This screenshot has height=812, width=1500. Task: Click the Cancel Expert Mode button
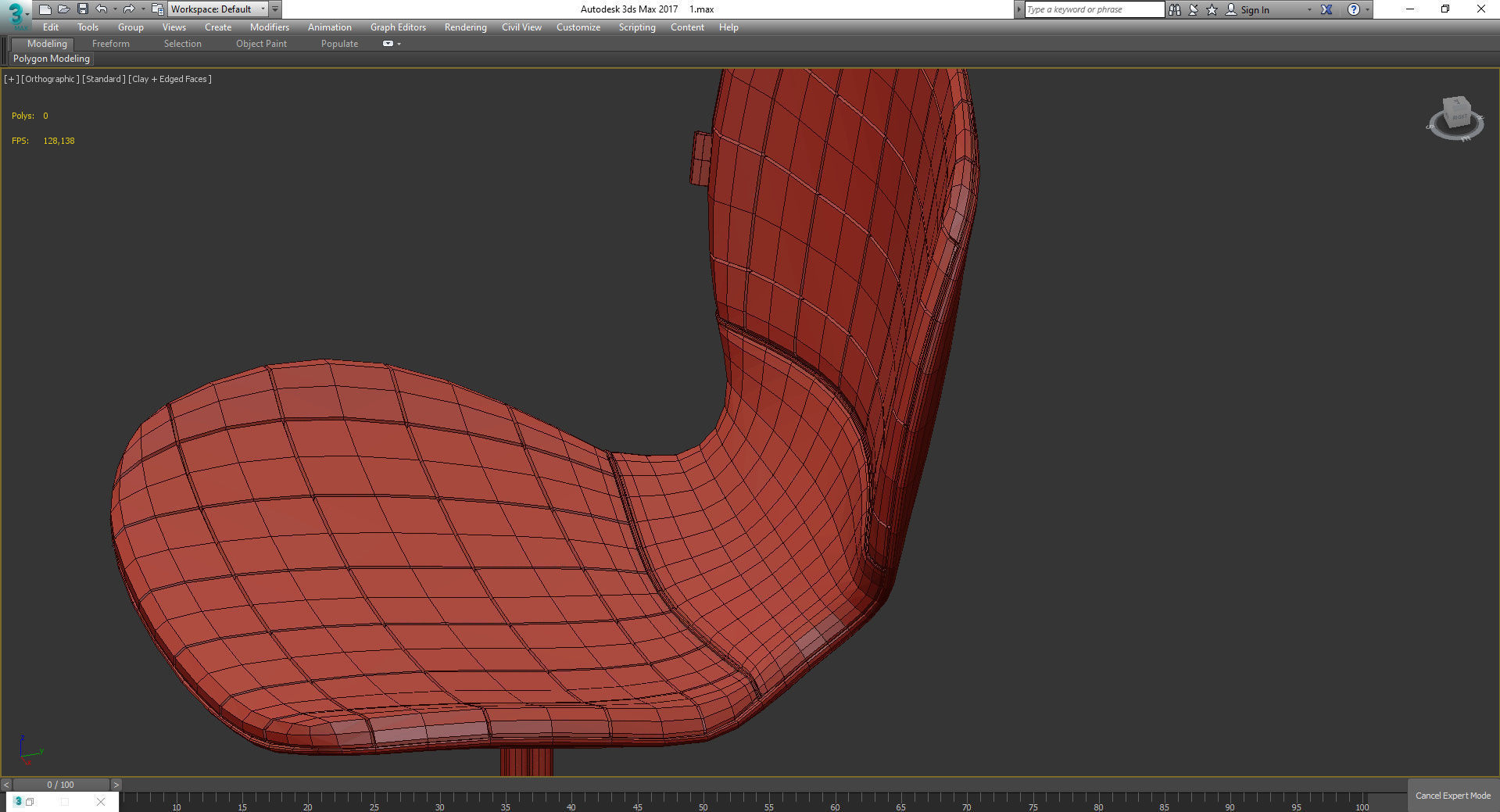click(x=1452, y=796)
